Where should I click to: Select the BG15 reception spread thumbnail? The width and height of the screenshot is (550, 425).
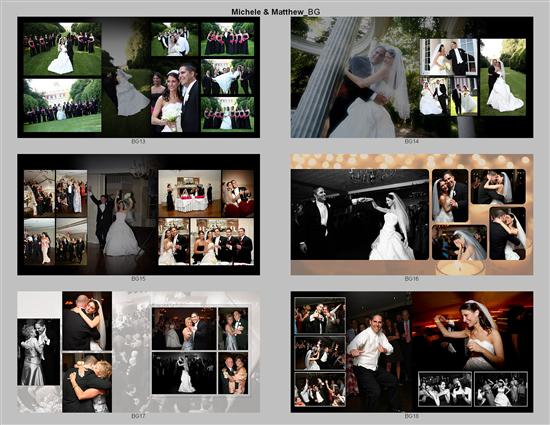139,214
